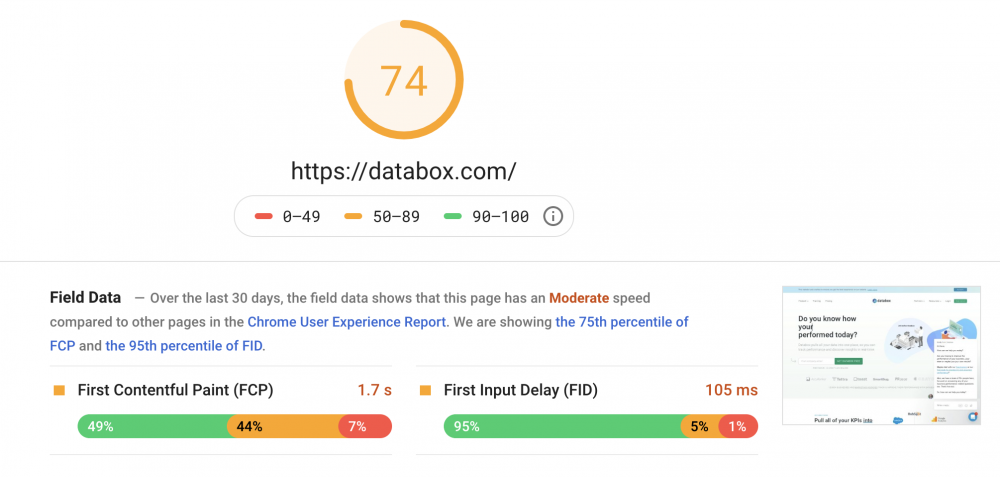
Task: Click the 105 ms FID value
Action: click(732, 390)
